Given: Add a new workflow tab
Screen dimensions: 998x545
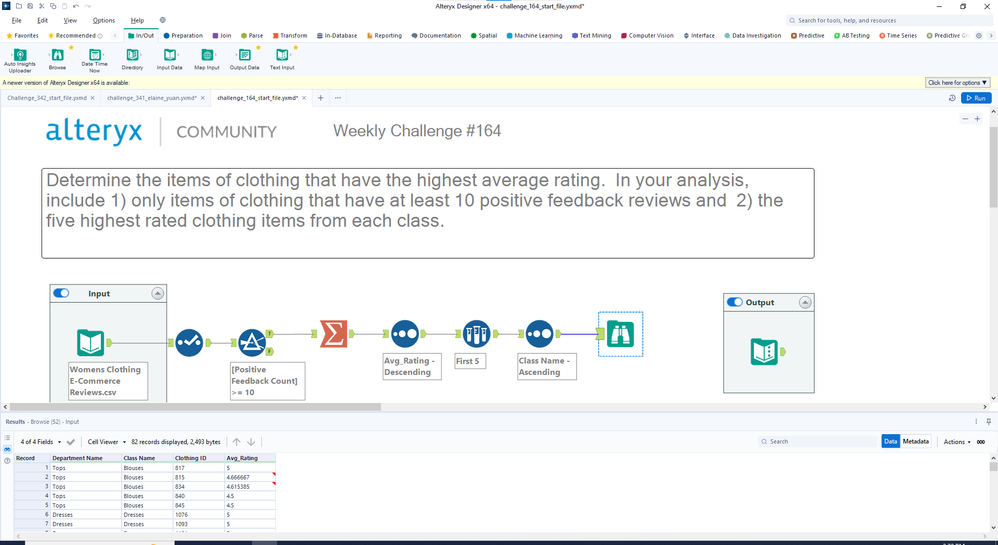Looking at the screenshot, I should (x=321, y=98).
